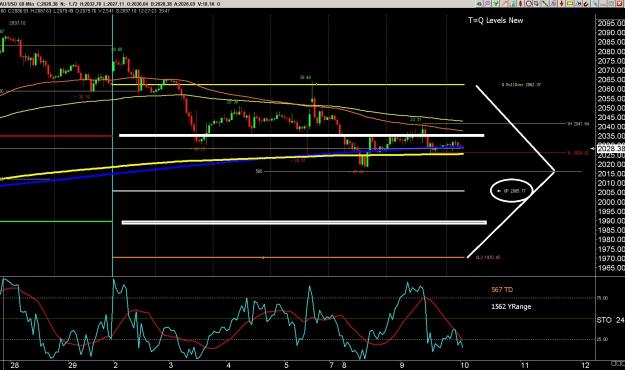Click date label 11 on time axis
This screenshot has height=370, width=625.
525,365
